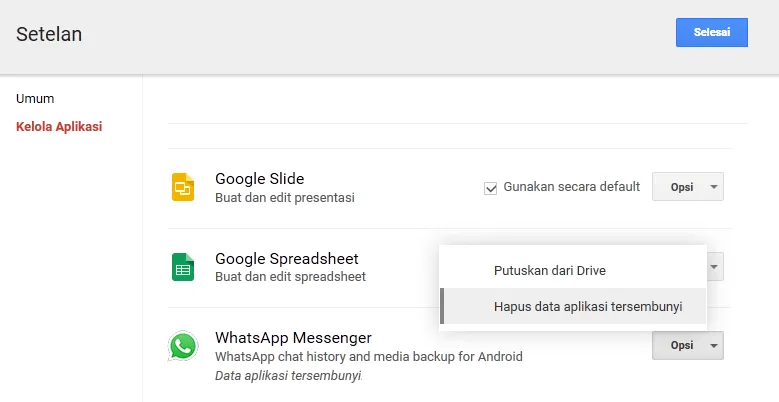Select the Kelola Aplikasi tab
The image size is (779, 402).
59,126
